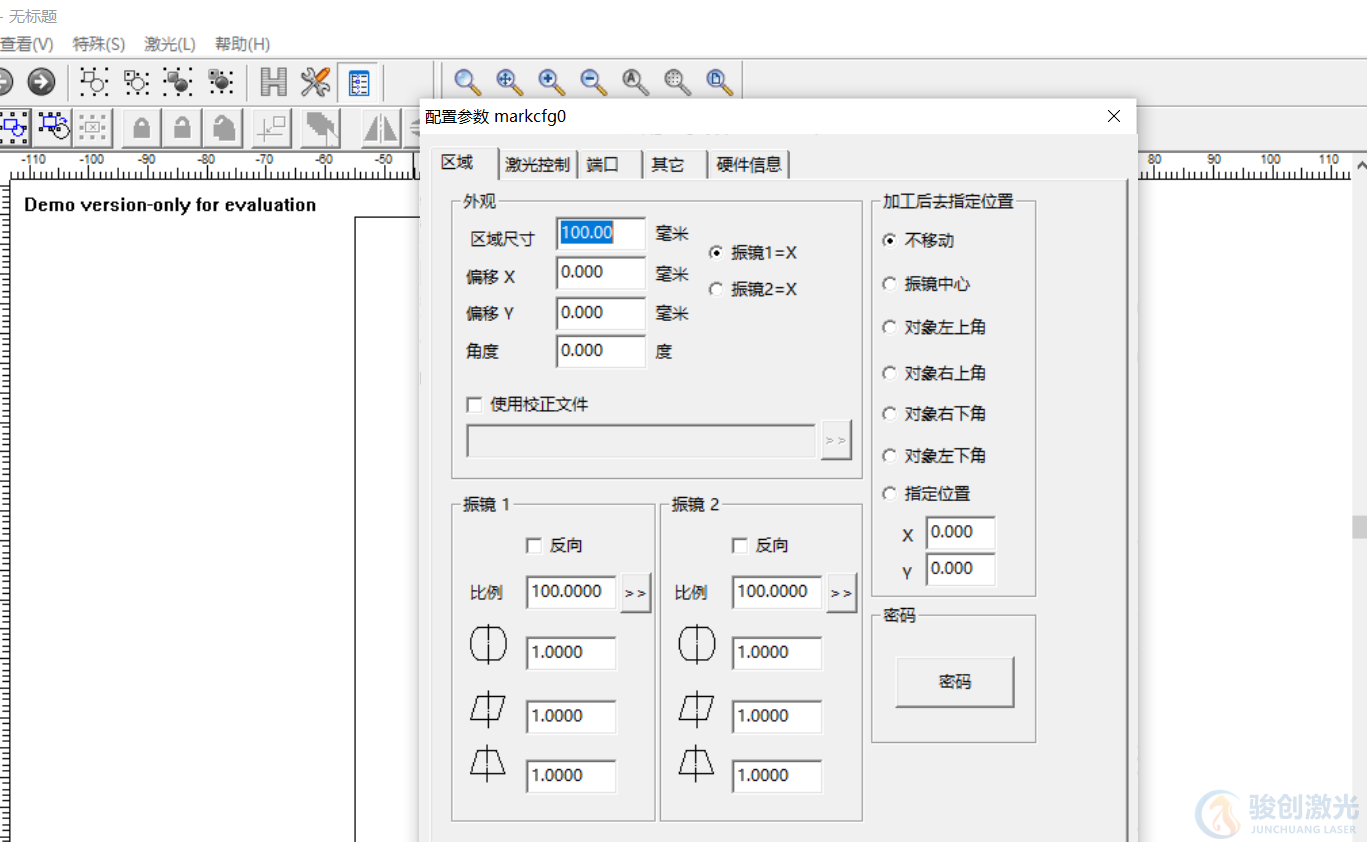1367x842 pixels.
Task: Open the 特殊(S) menu
Action: coord(98,44)
